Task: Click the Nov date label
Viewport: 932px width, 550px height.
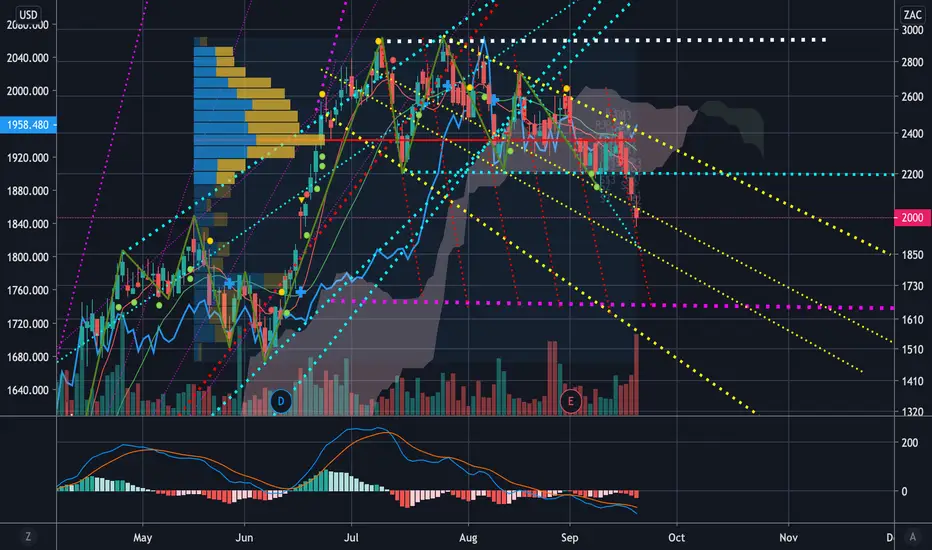Action: click(x=789, y=538)
